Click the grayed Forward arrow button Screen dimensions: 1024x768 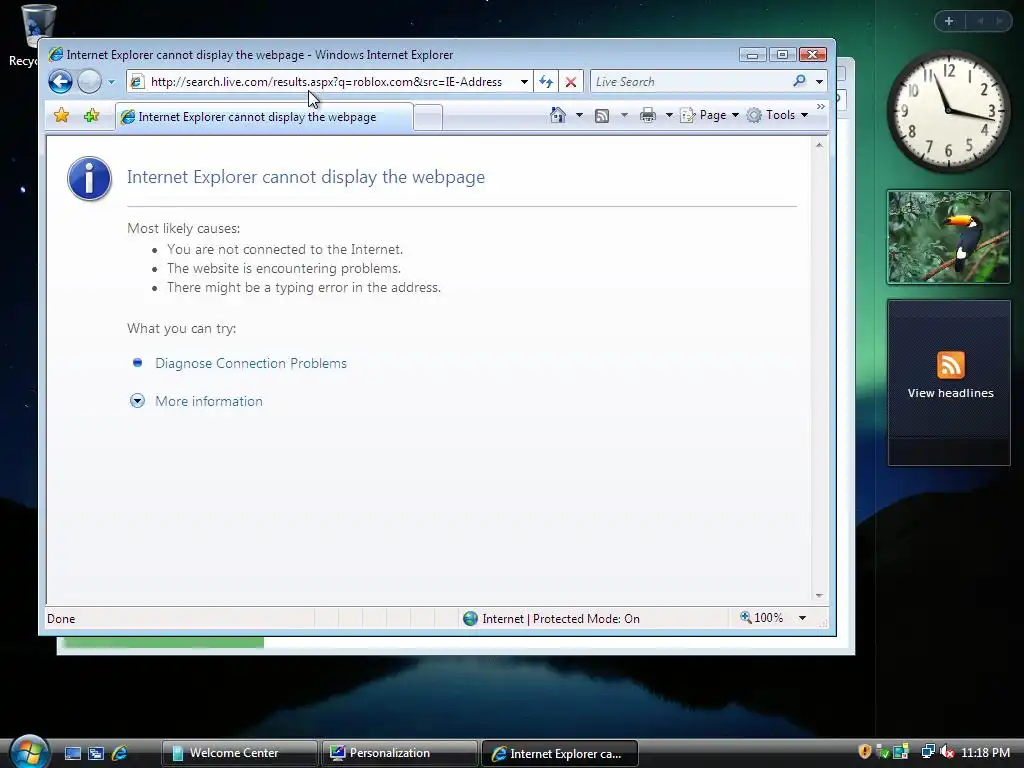pos(89,82)
